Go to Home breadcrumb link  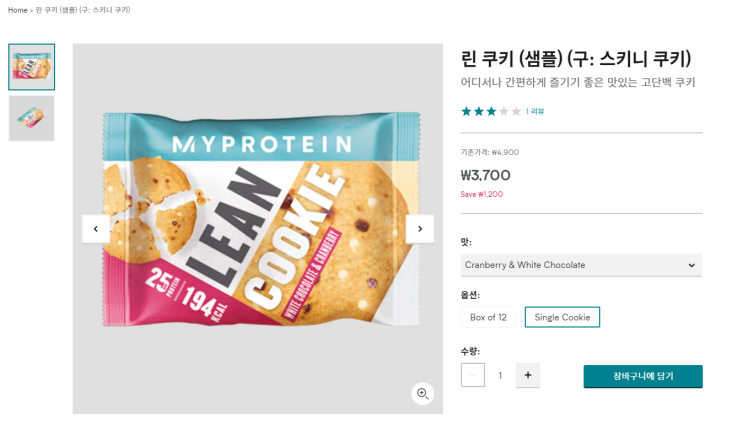pos(18,10)
